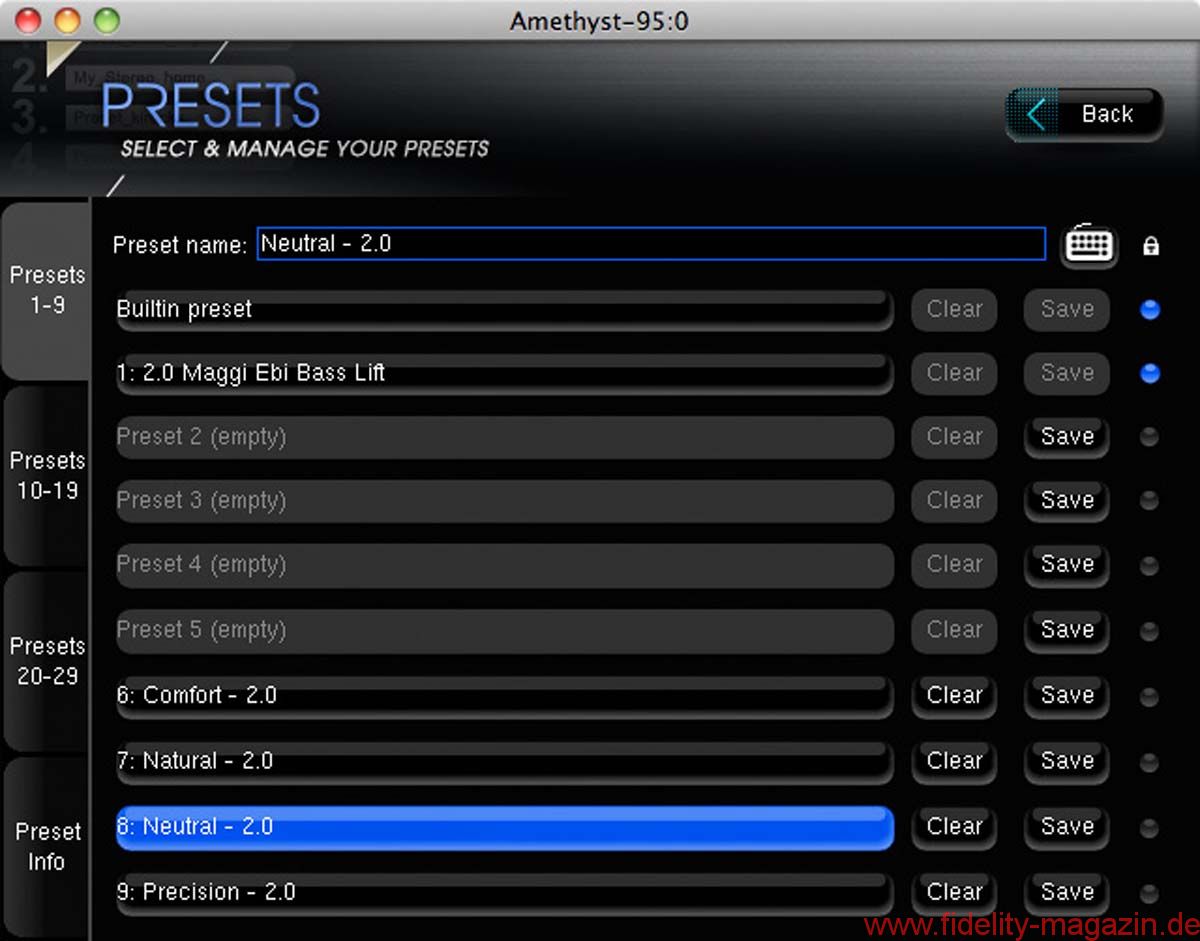This screenshot has width=1200, height=941.
Task: Click the padlock icon beside preset name
Action: tap(1151, 245)
